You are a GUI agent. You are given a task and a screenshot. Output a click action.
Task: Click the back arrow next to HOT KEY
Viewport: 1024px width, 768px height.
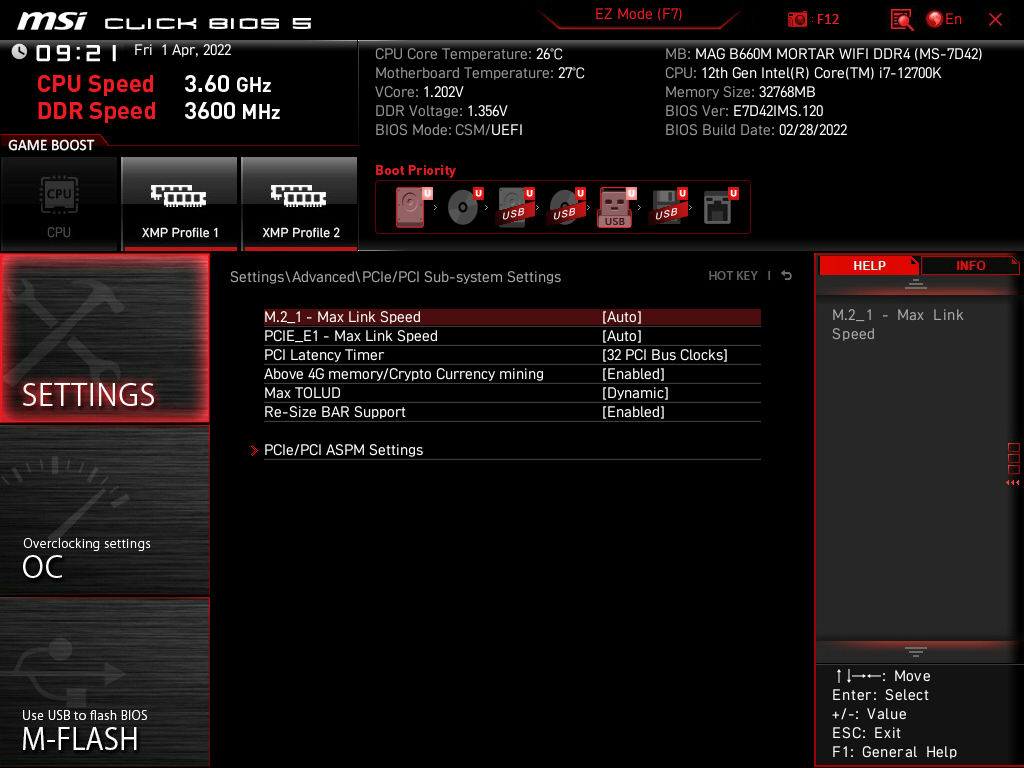coord(787,276)
